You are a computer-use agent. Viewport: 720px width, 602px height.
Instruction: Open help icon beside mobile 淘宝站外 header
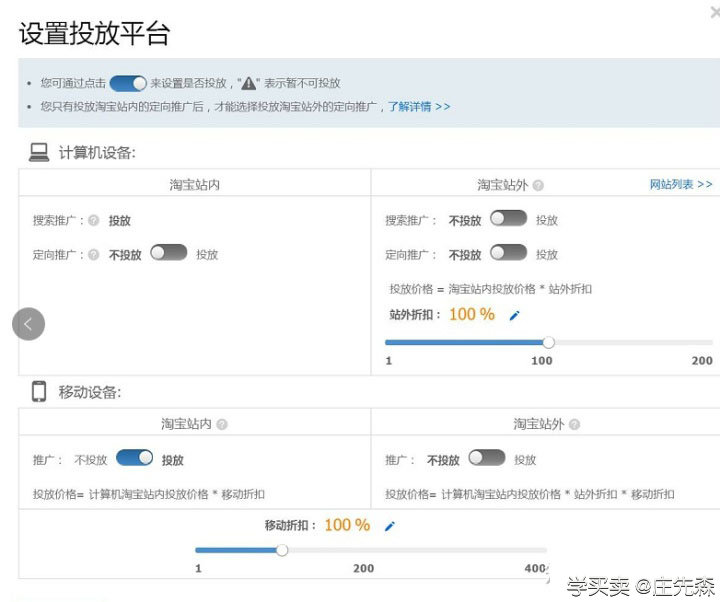click(574, 424)
